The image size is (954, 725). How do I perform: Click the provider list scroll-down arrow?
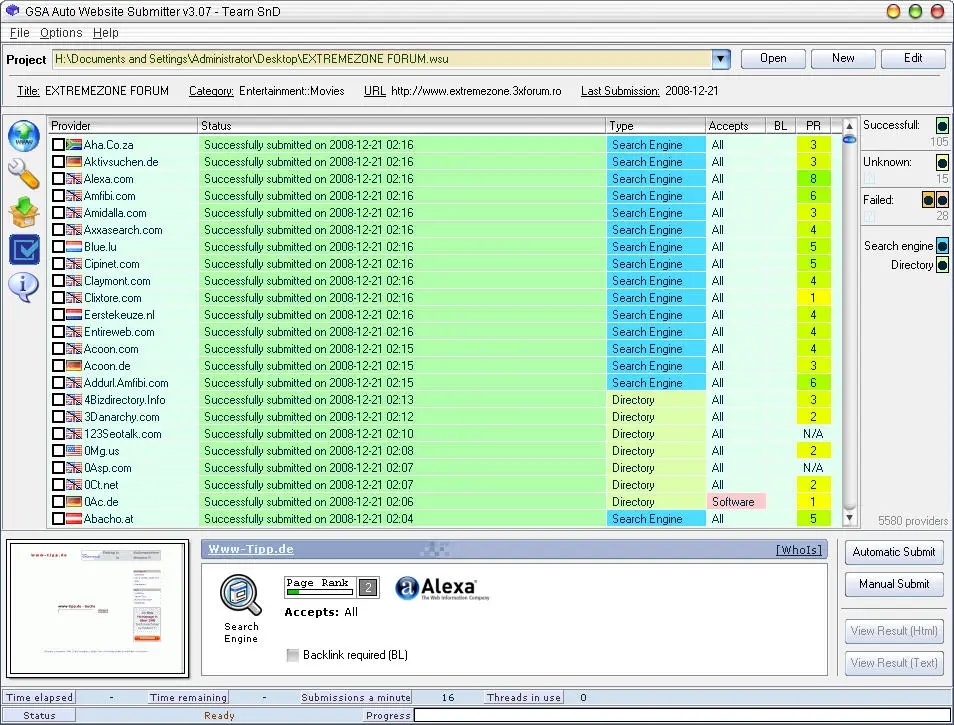click(x=849, y=518)
